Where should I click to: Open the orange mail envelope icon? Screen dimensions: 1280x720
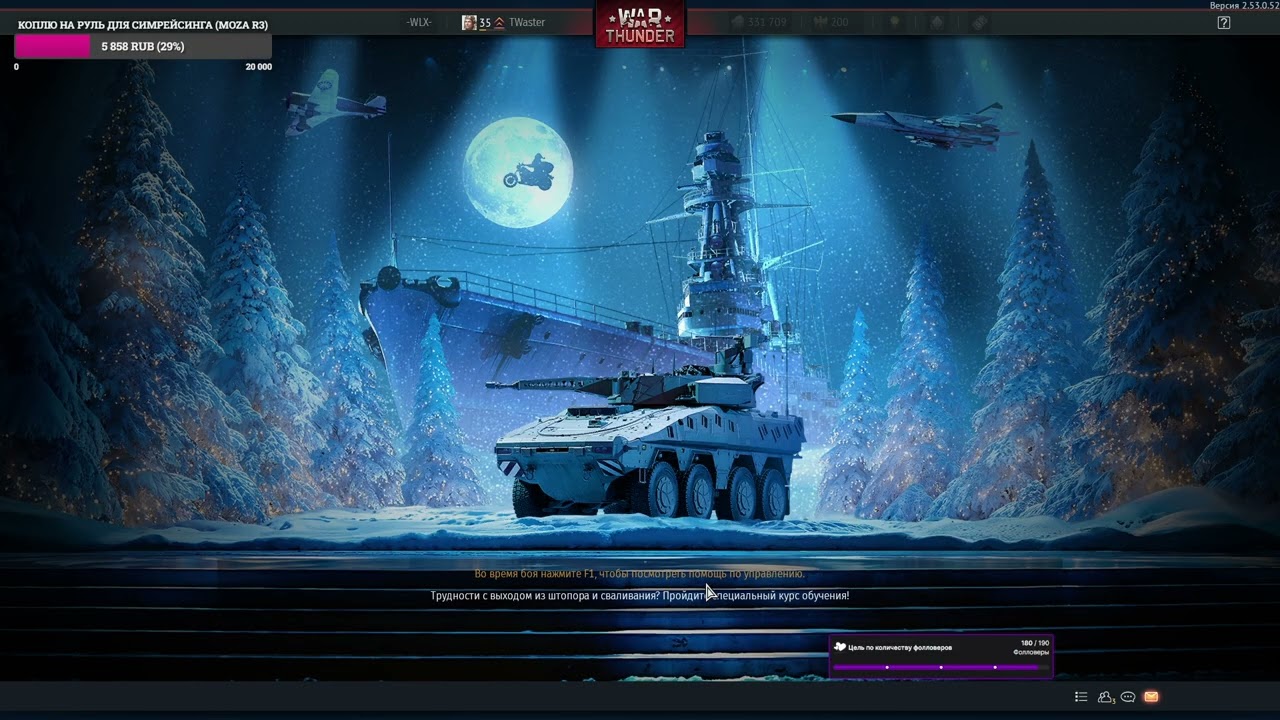(1151, 697)
